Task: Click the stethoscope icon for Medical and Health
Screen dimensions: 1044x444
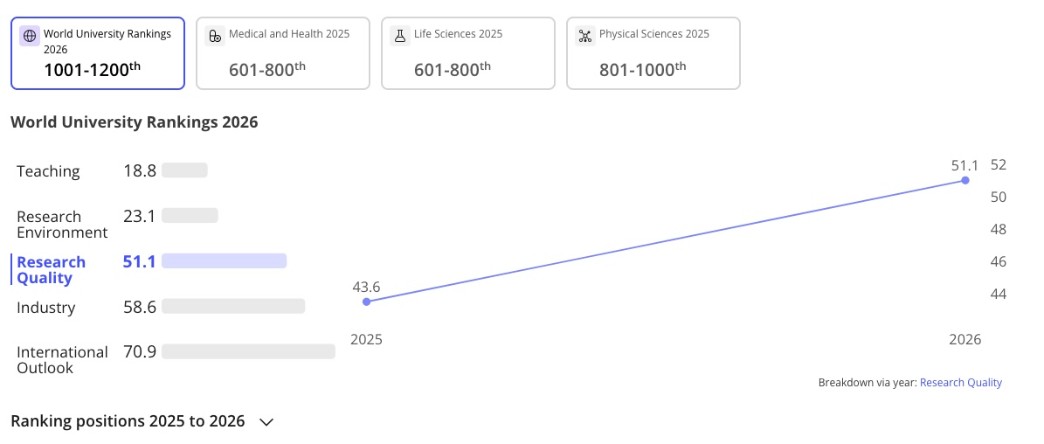Action: [215, 35]
